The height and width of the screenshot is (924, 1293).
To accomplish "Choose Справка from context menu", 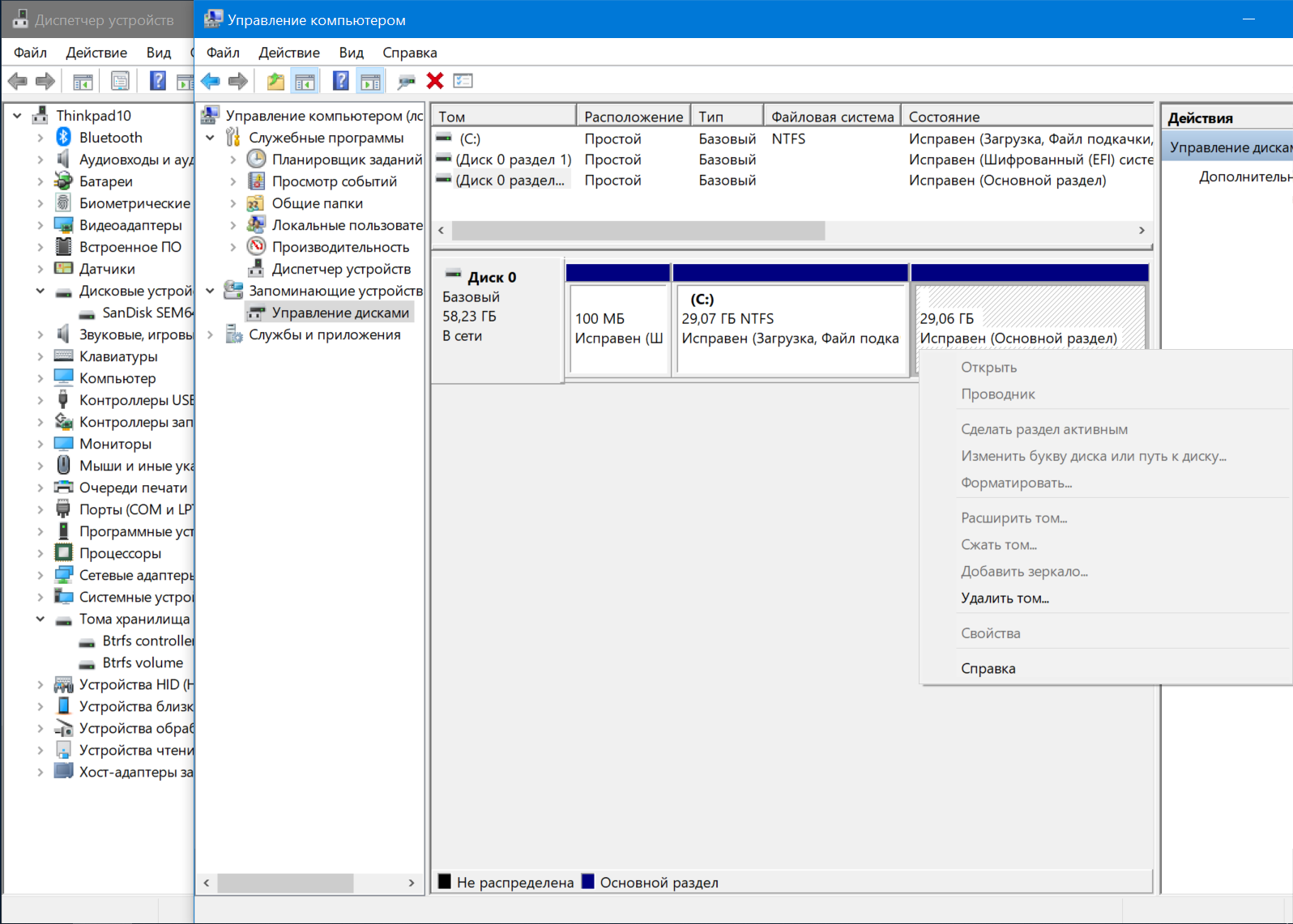I will click(x=988, y=669).
